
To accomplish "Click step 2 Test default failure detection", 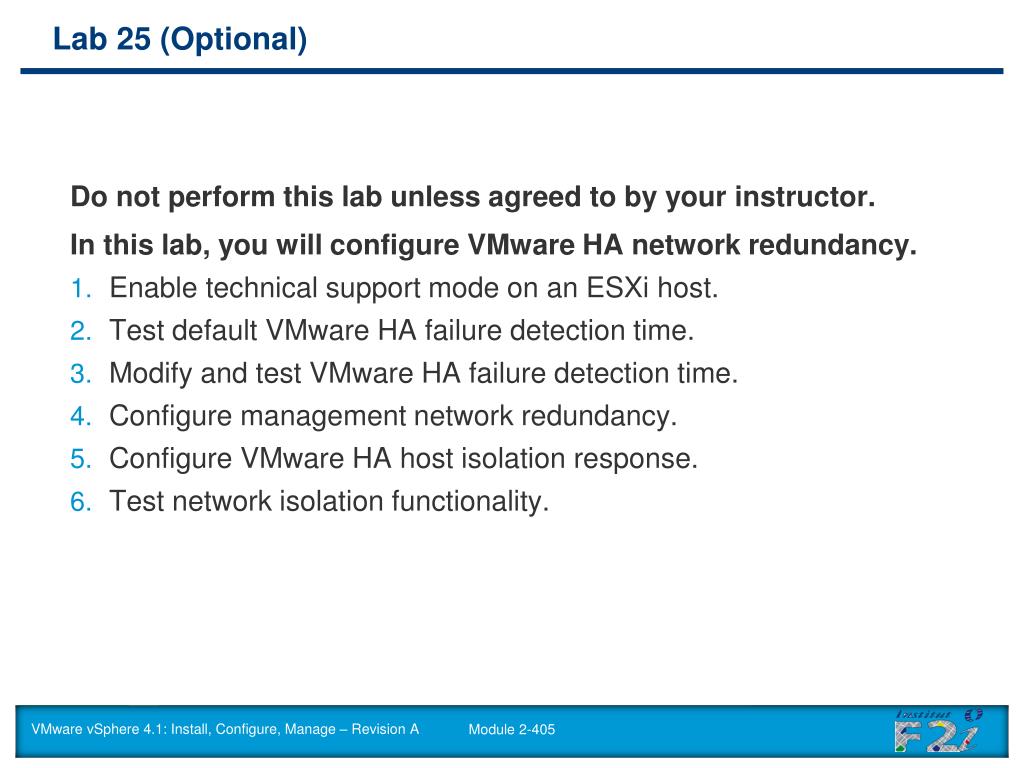I will [402, 330].
